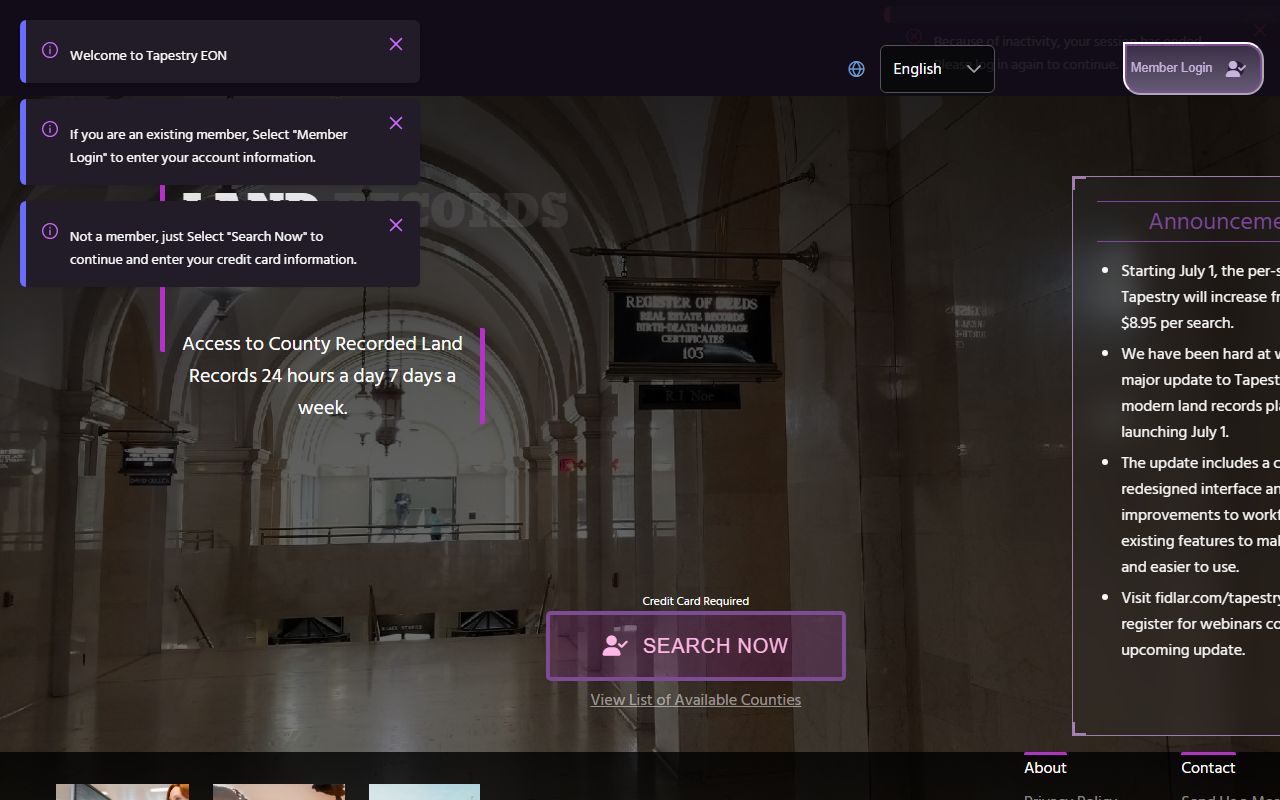The width and height of the screenshot is (1280, 800).
Task: Open View List of Available Counties link
Action: point(696,699)
